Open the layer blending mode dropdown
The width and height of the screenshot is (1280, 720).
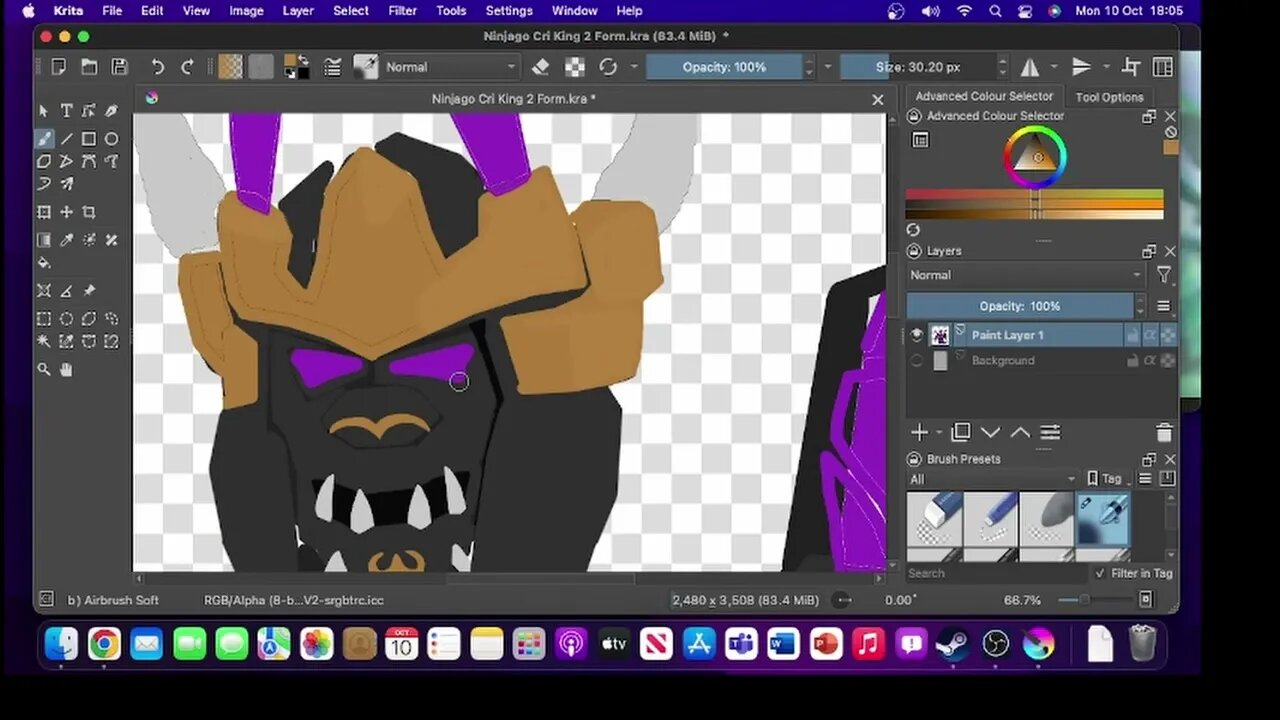(x=1026, y=275)
